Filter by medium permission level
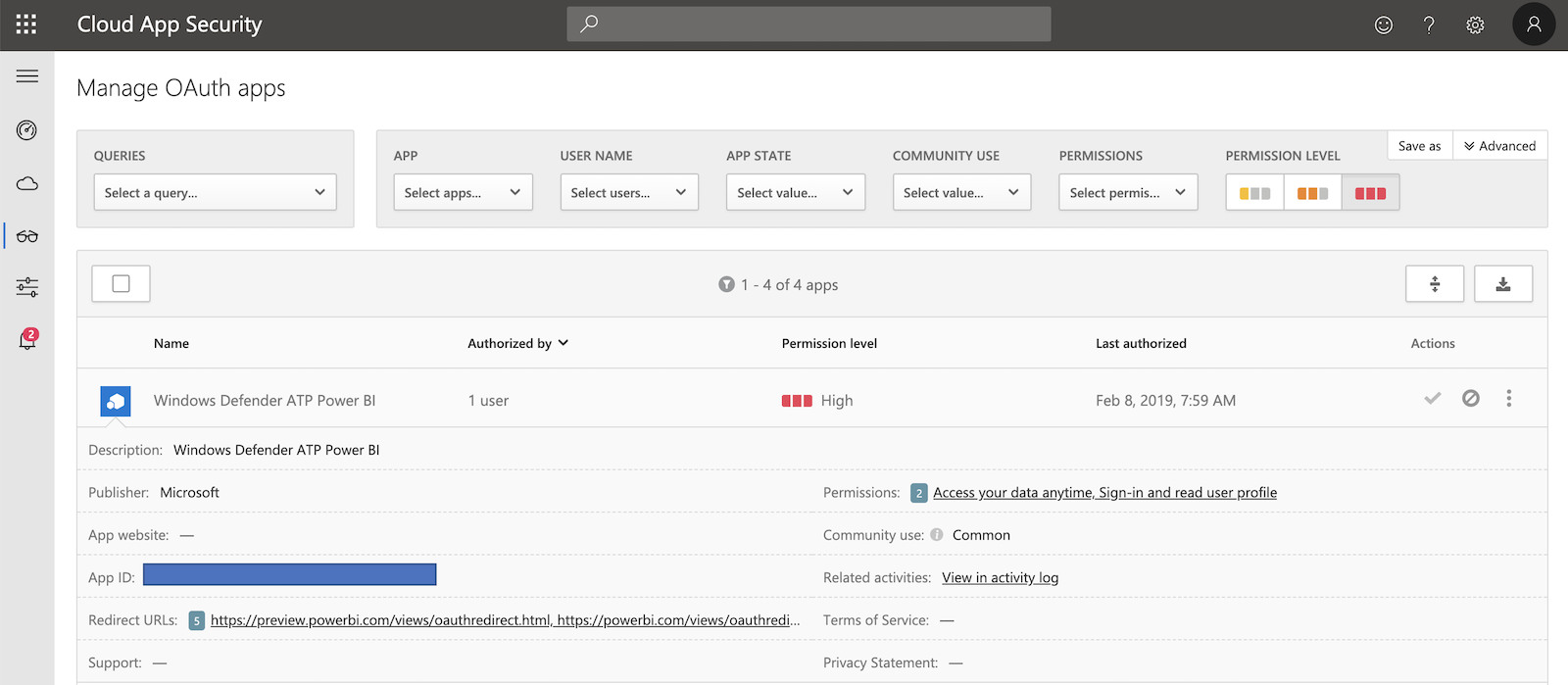Image resolution: width=1568 pixels, height=685 pixels. pos(1312,192)
